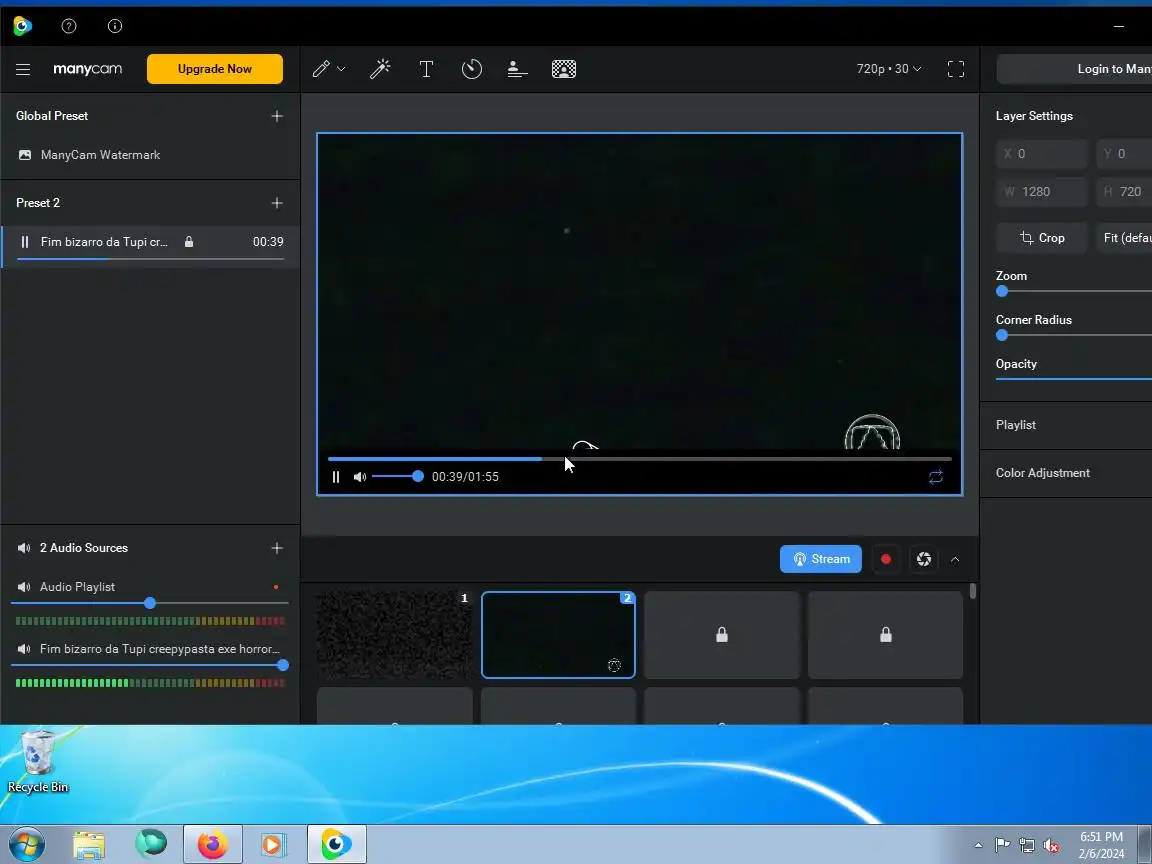This screenshot has width=1152, height=864.
Task: Click the ManyCam logo in title bar
Action: [22, 26]
